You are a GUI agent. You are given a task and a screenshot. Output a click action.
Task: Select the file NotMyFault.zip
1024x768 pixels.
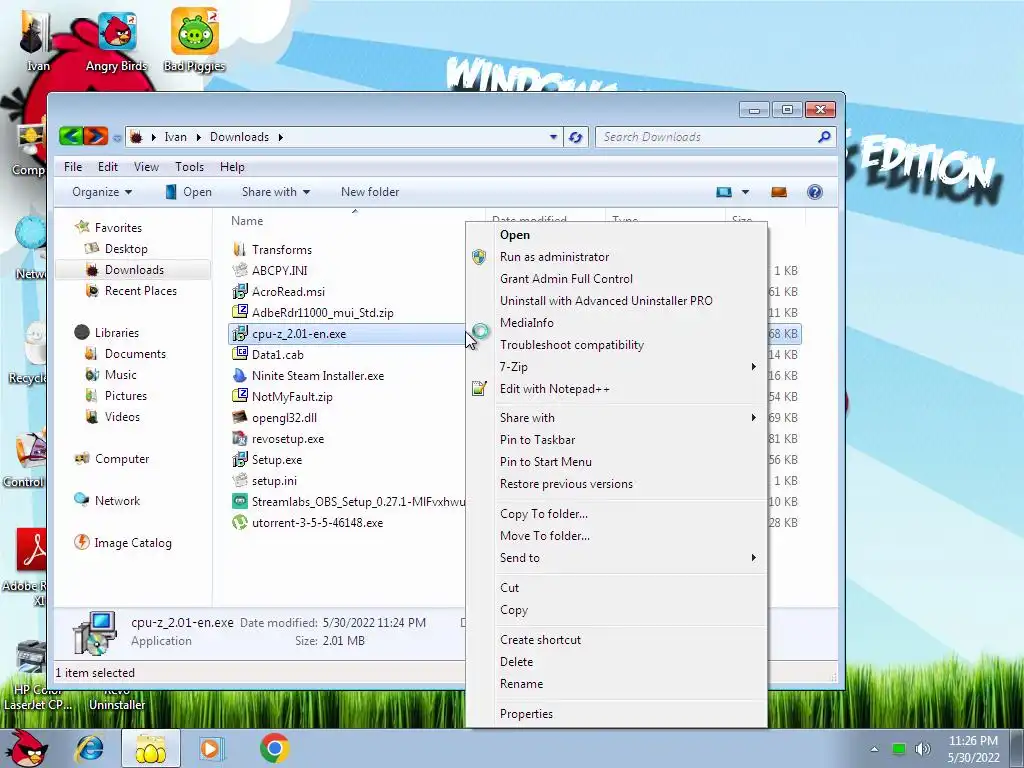(292, 396)
